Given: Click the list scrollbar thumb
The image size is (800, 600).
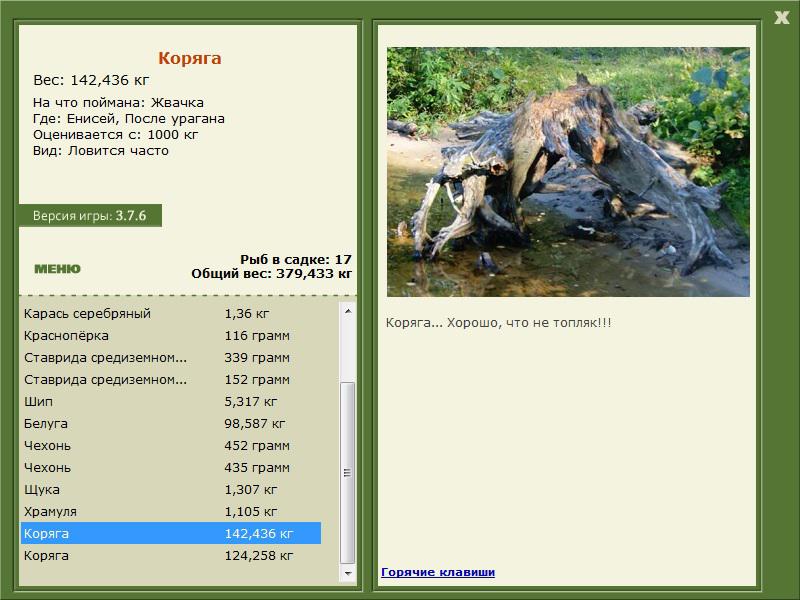Looking at the screenshot, I should 347,472.
